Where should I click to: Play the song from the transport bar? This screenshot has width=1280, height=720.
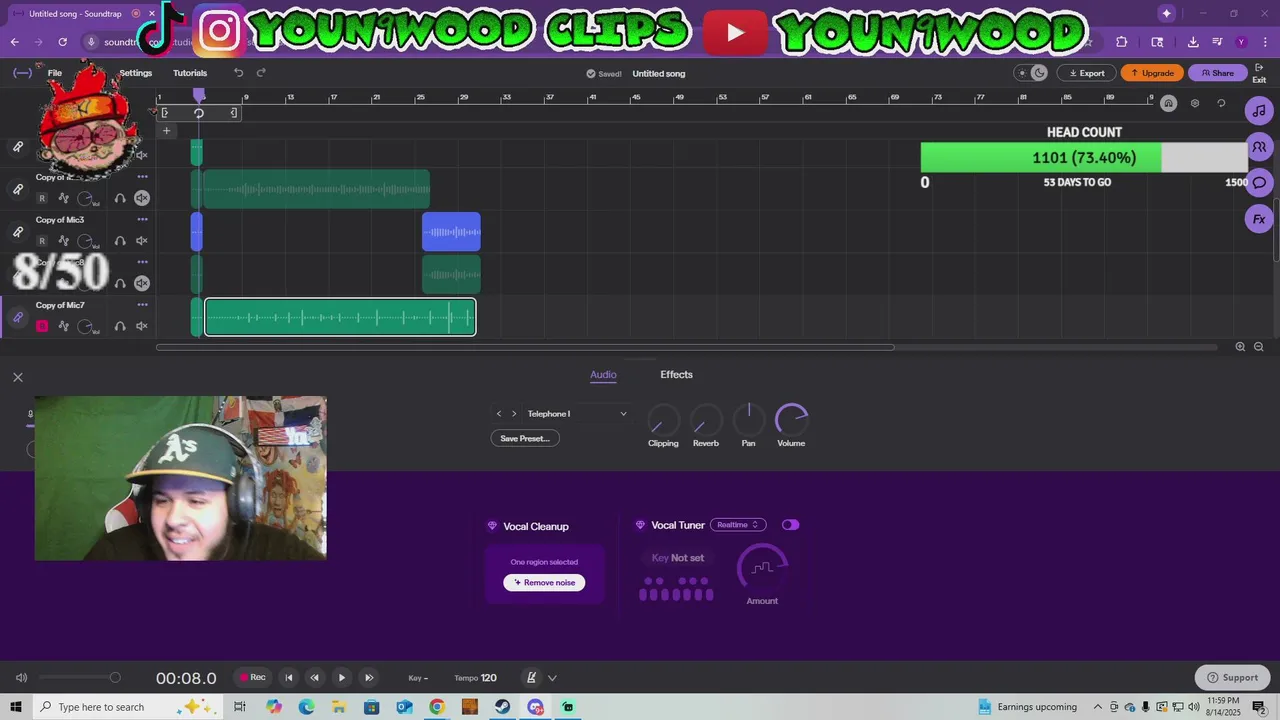click(x=341, y=678)
